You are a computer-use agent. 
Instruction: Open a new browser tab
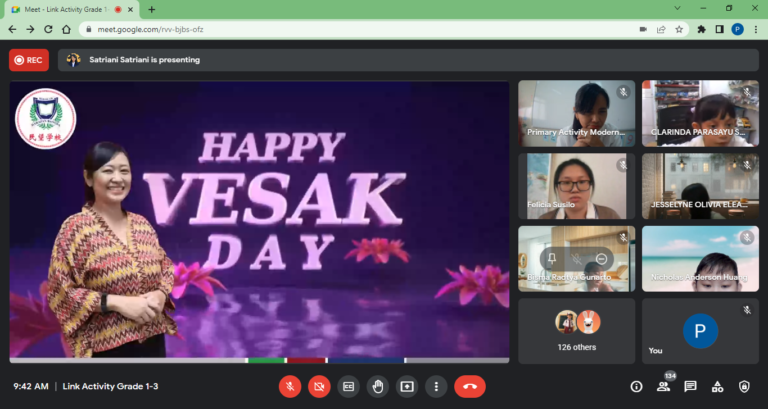point(151,9)
